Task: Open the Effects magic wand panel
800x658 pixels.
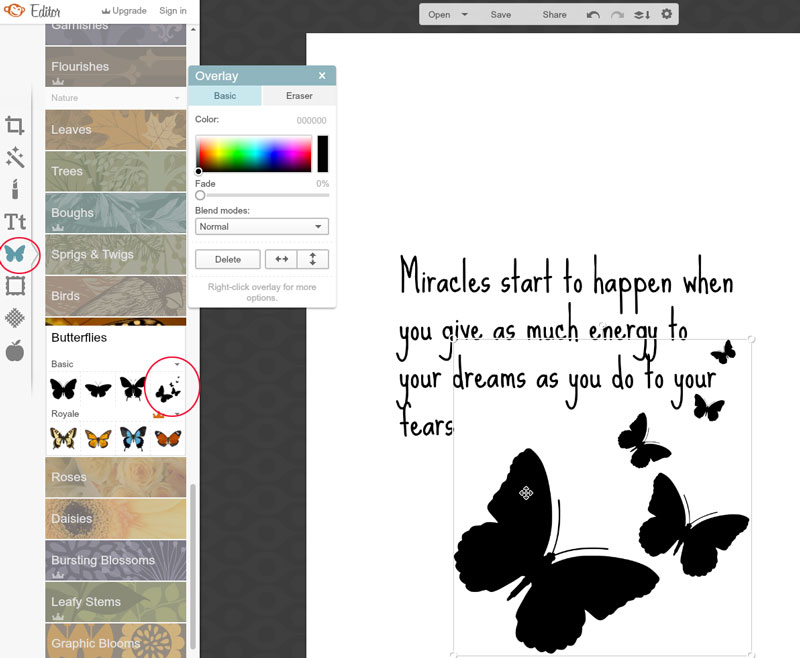Action: tap(15, 158)
